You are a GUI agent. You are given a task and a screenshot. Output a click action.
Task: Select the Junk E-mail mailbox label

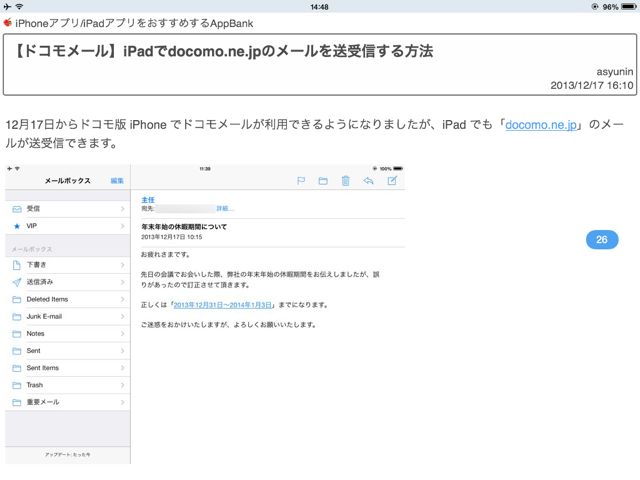[x=44, y=316]
